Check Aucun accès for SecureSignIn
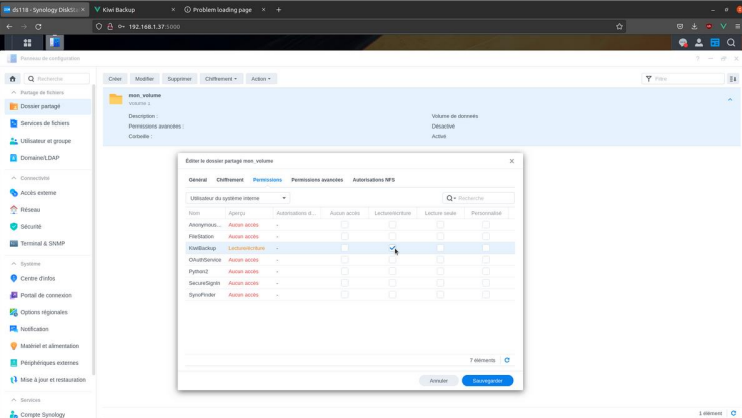The width and height of the screenshot is (742, 418). [x=344, y=283]
